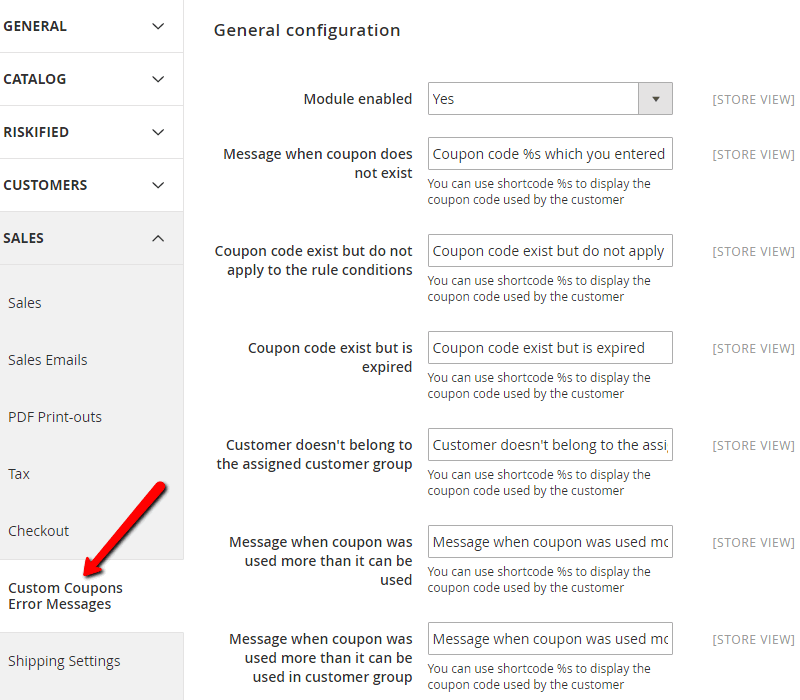
Task: Expand the RISKIFIED section chevron
Action: tap(158, 132)
